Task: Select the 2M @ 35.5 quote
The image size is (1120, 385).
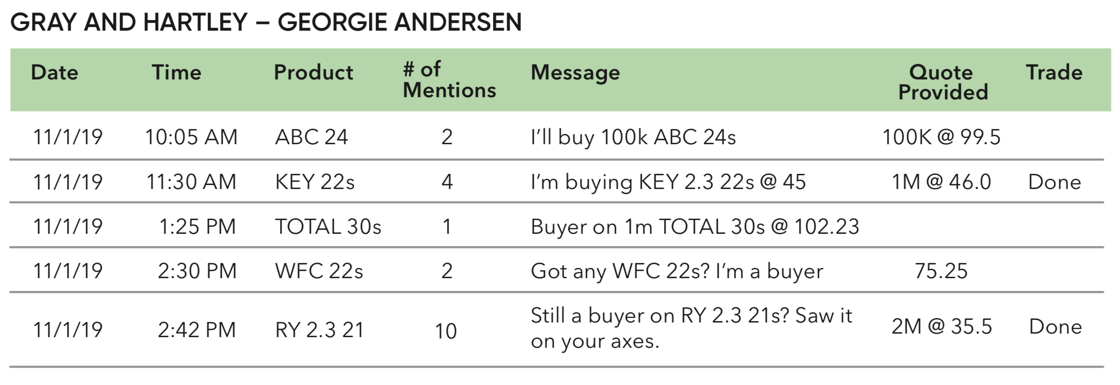Action: [x=941, y=328]
